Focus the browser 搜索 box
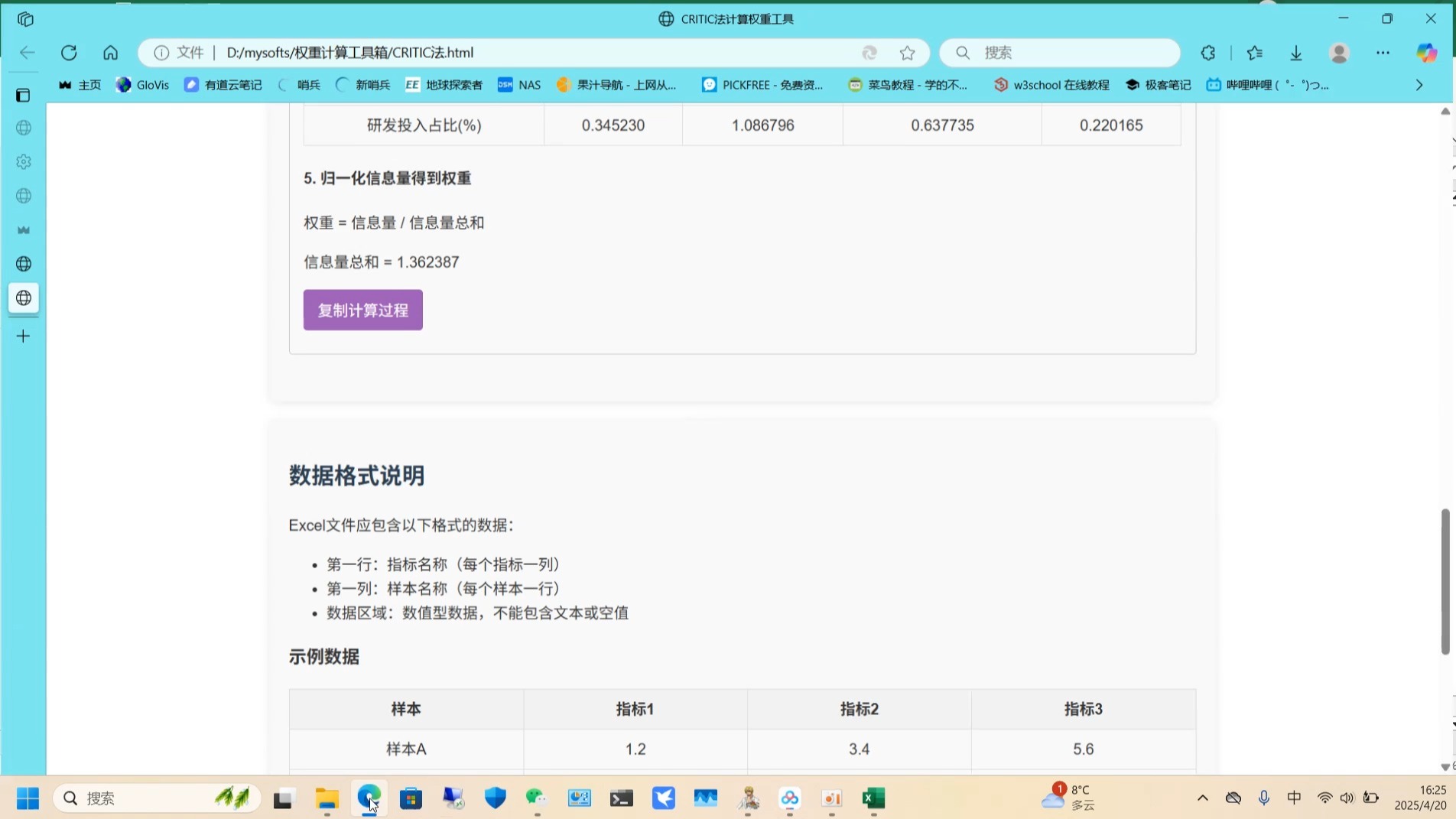This screenshot has height=819, width=1456. coord(1060,53)
